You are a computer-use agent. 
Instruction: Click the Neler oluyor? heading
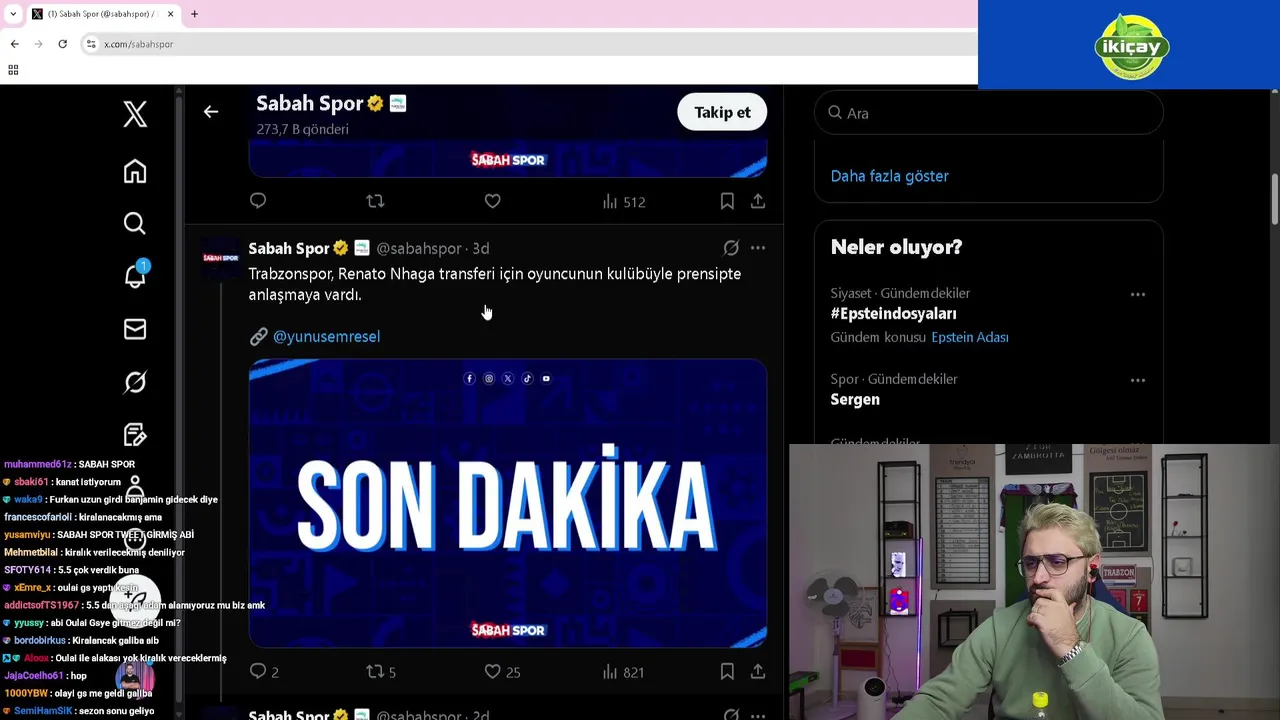896,247
